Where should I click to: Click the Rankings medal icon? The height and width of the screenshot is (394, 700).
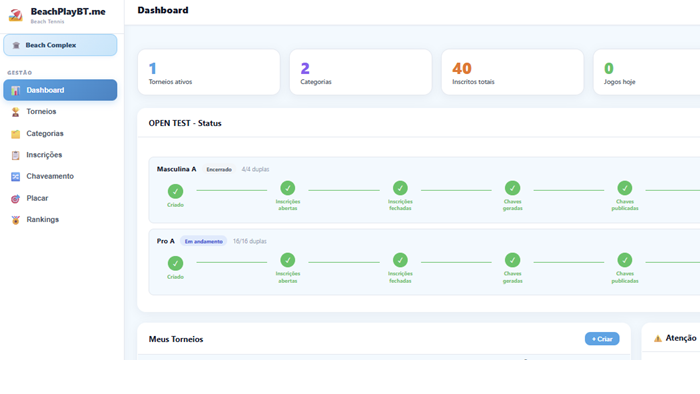(x=16, y=220)
